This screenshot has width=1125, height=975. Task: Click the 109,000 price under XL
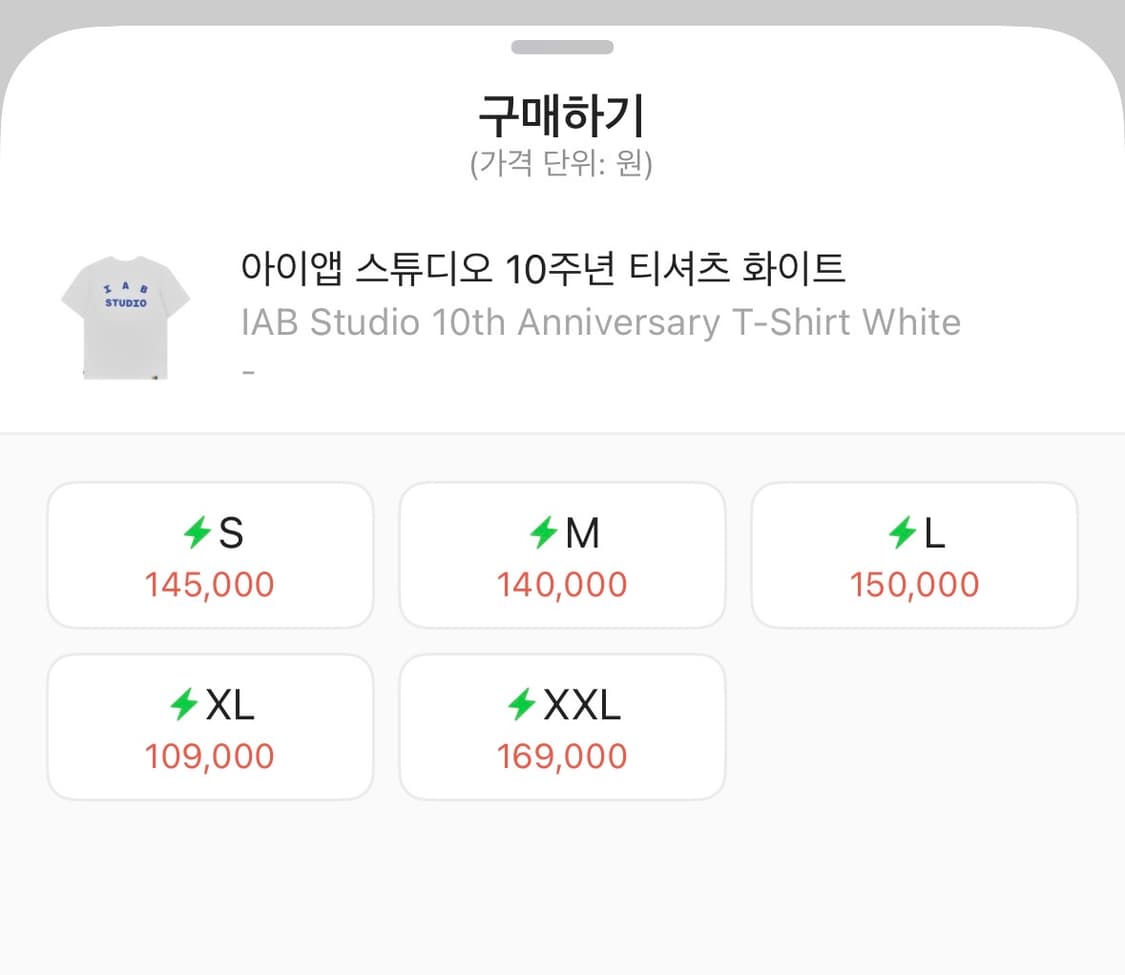coord(210,756)
